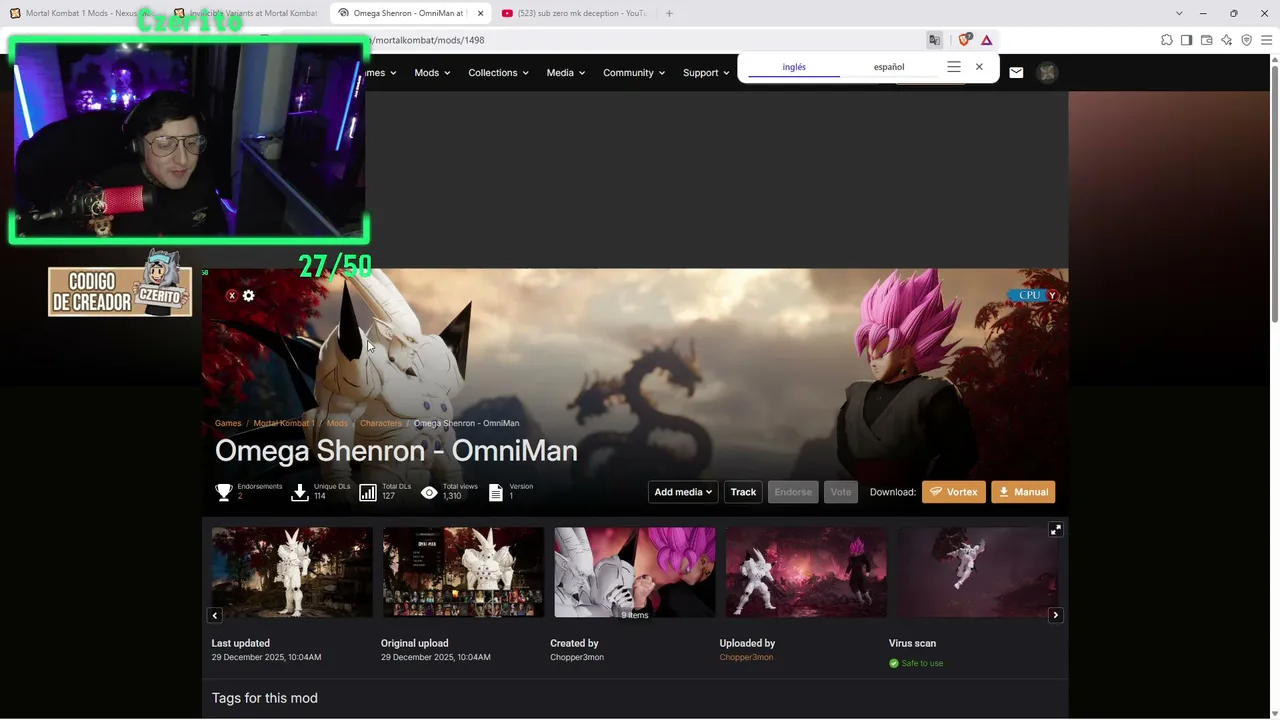Viewport: 1280px width, 720px height.
Task: Expand the Media navigation dropdown
Action: (x=566, y=73)
